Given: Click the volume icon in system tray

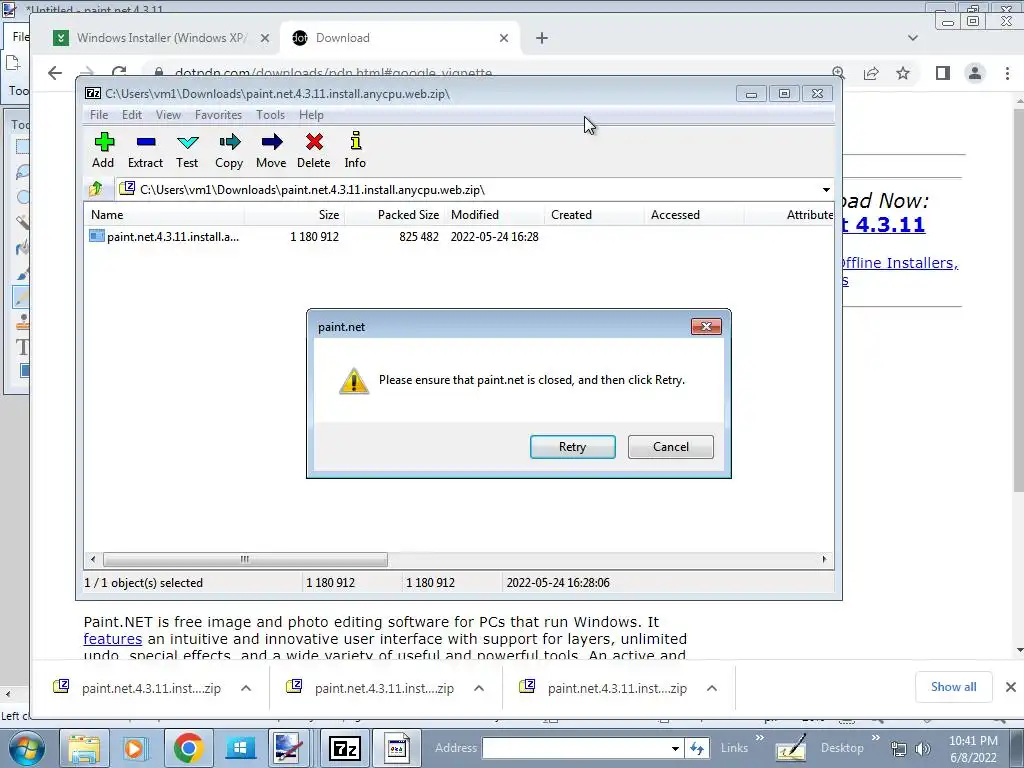Looking at the screenshot, I should click(x=923, y=748).
